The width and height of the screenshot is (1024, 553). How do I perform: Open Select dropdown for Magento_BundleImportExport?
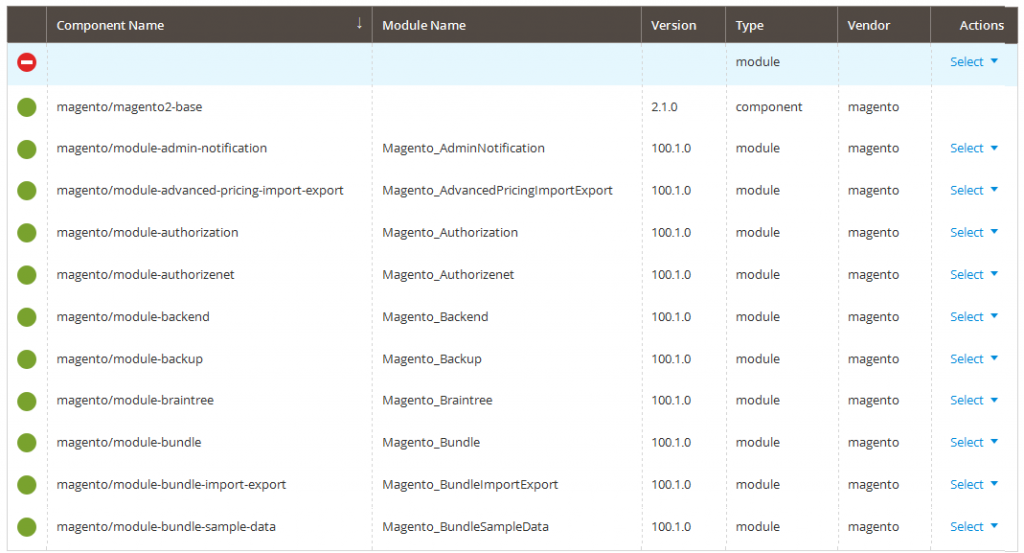pyautogui.click(x=974, y=485)
